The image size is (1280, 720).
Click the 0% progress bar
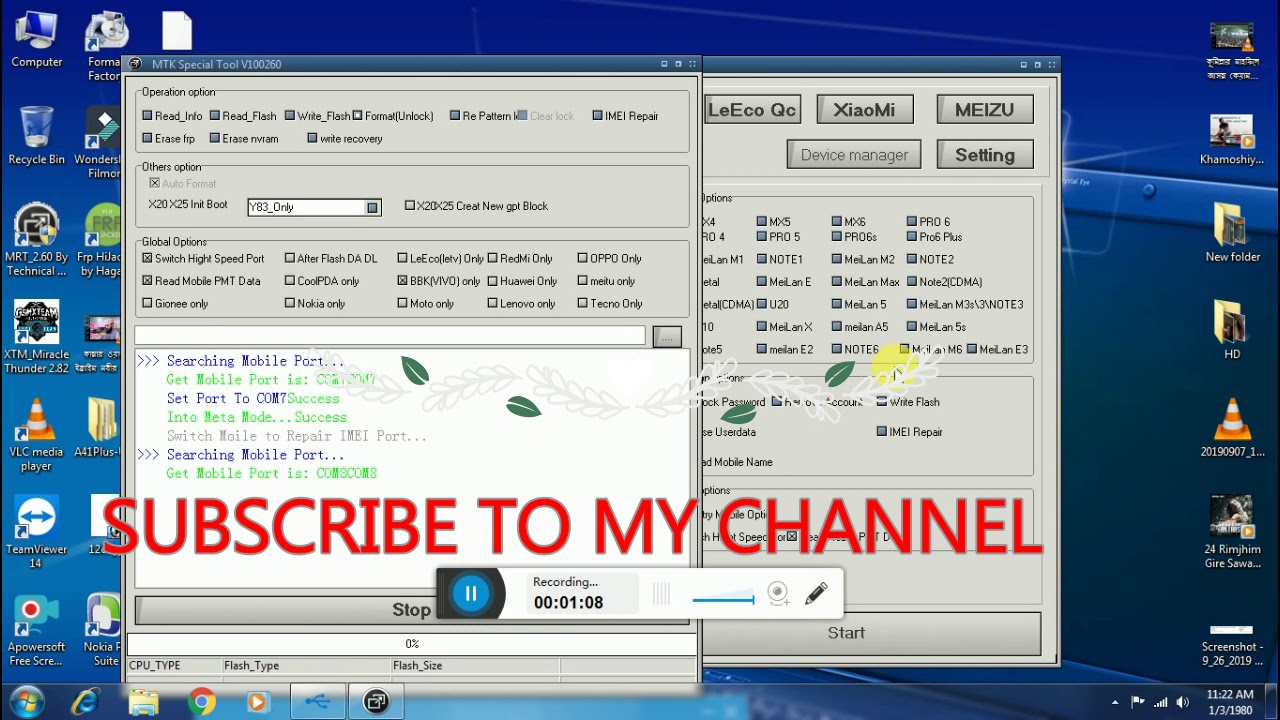point(412,644)
